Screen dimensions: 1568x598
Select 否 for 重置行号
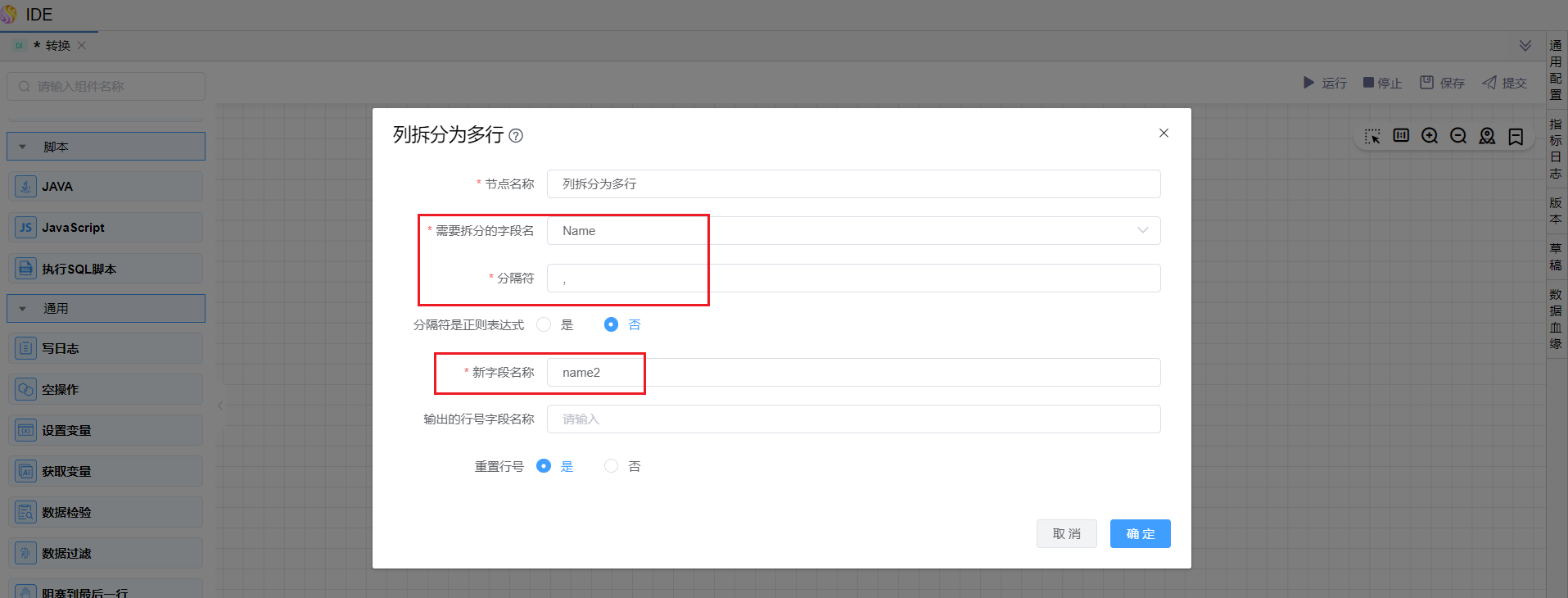click(611, 465)
